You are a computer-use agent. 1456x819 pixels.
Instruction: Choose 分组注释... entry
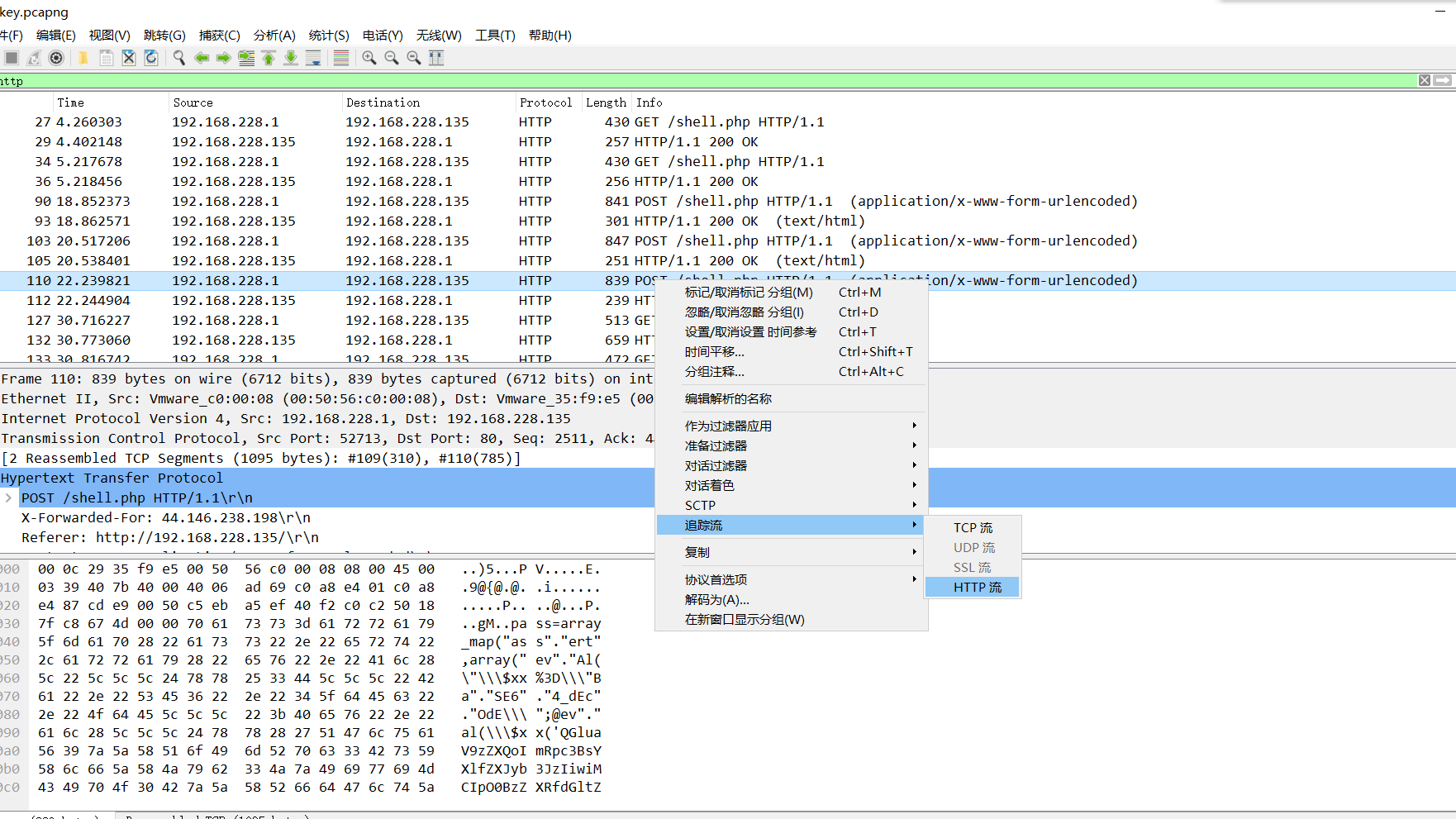click(792, 371)
